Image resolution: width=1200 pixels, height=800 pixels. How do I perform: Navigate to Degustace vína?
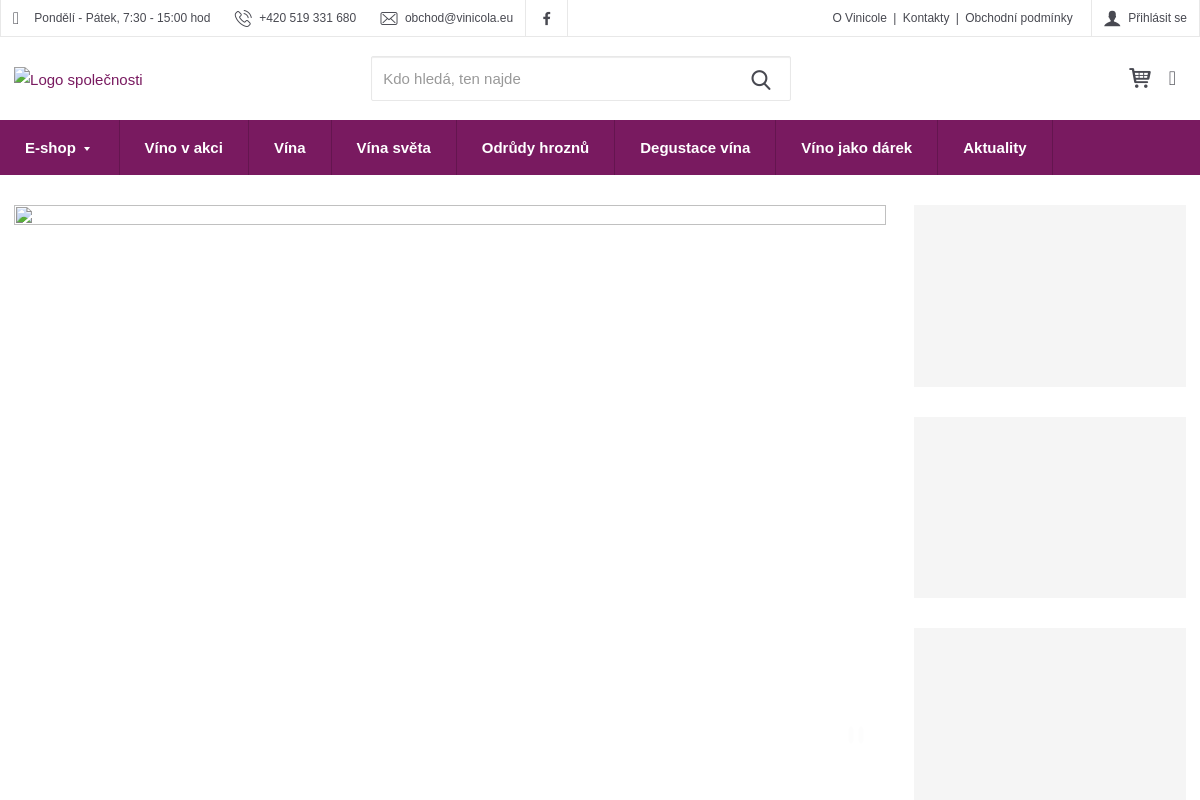click(695, 148)
